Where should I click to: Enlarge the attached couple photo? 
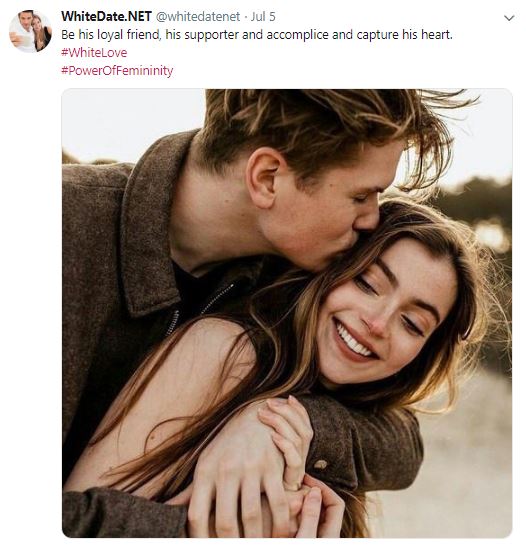(x=287, y=313)
